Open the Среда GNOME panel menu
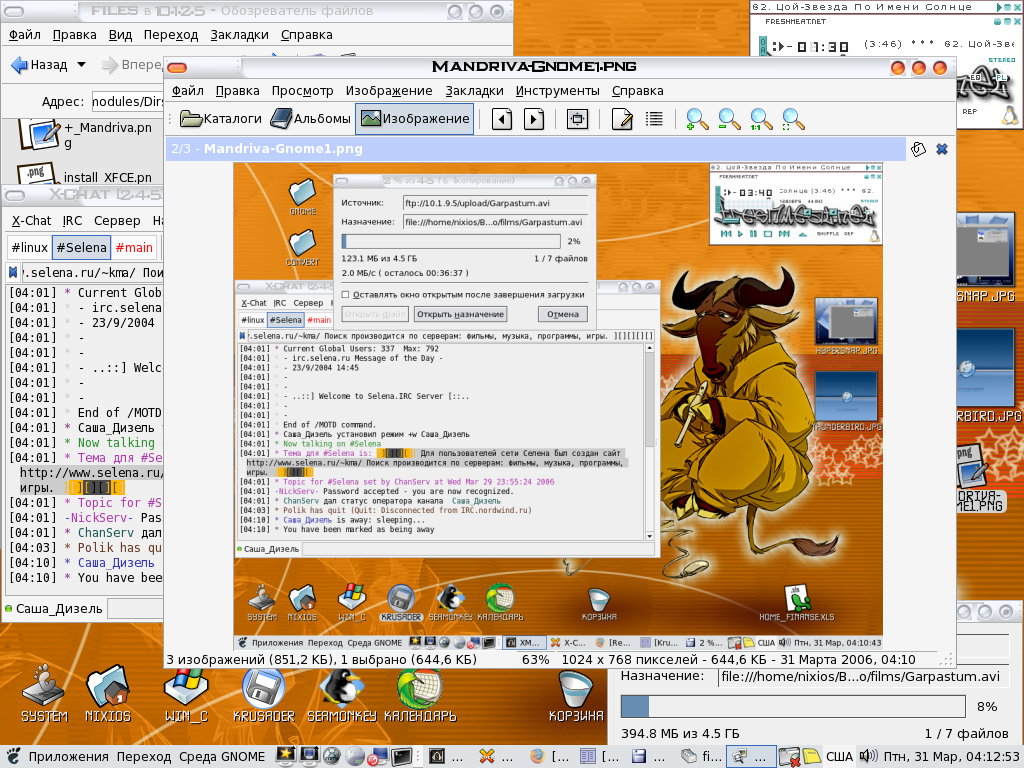 click(x=222, y=756)
